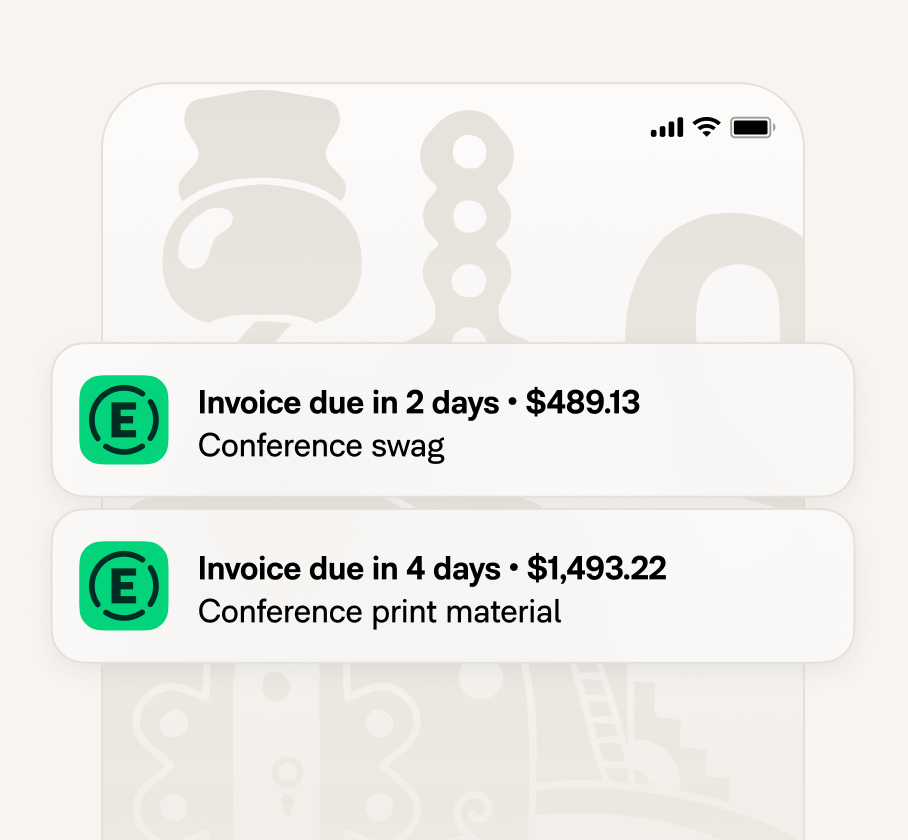Tap the battery status icon
This screenshot has height=840, width=908.
click(x=752, y=127)
